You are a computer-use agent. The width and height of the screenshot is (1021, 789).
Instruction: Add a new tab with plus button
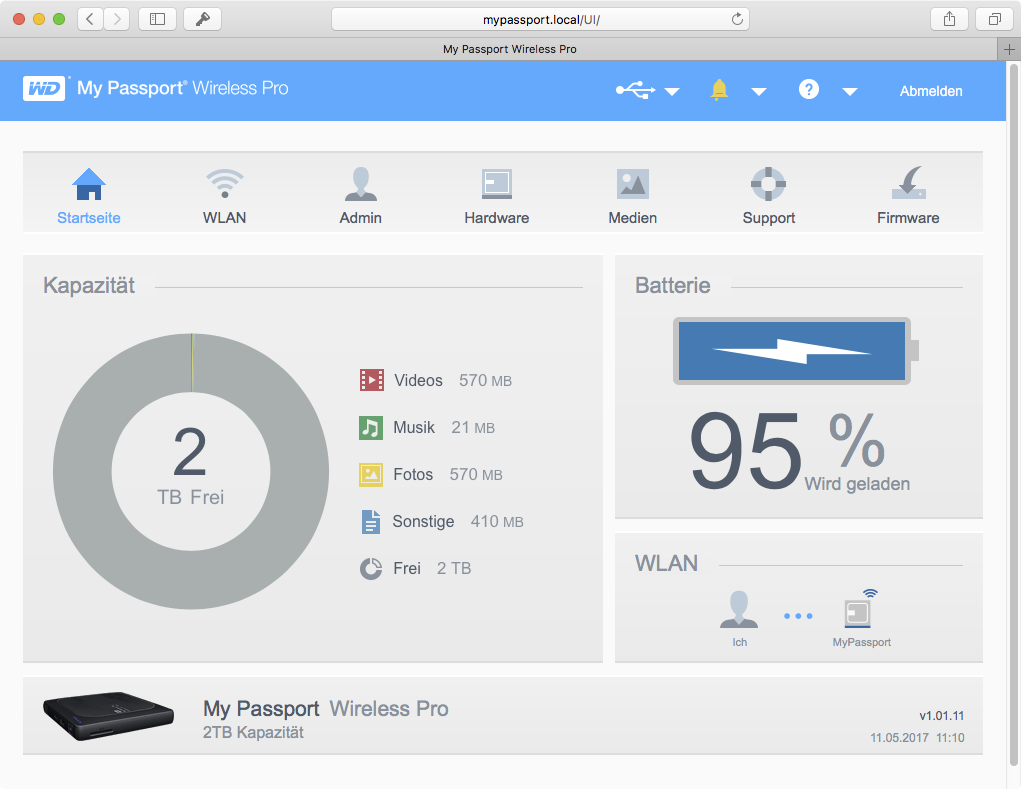1009,49
